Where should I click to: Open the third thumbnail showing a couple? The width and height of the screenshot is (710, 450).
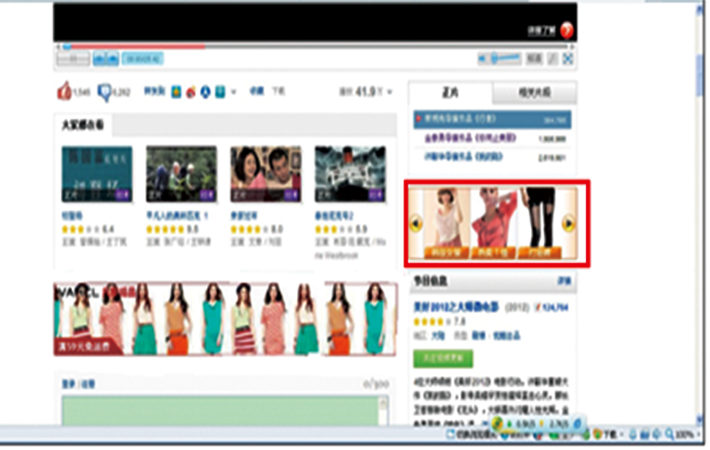266,174
